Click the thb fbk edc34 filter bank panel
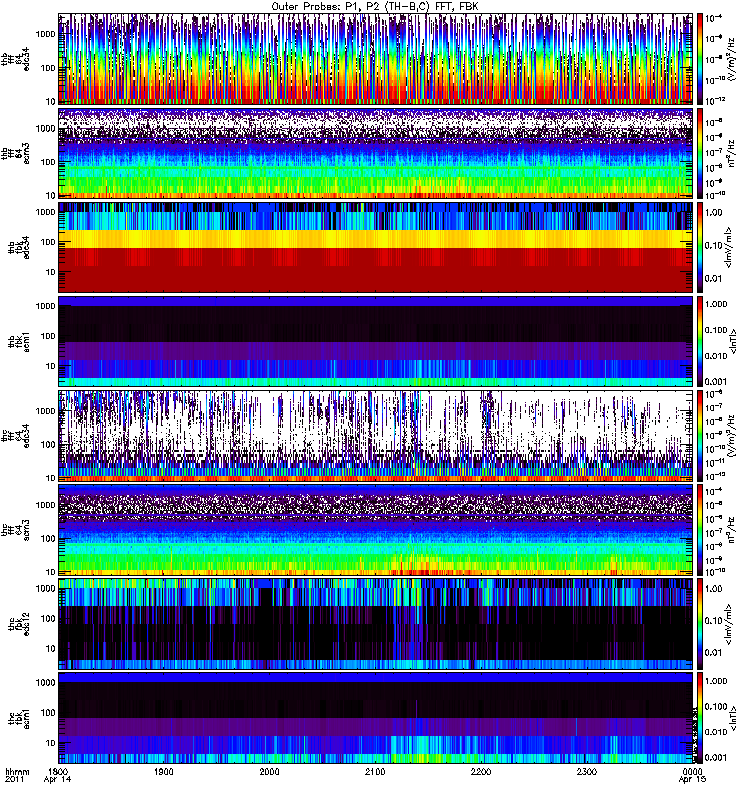 coord(376,247)
